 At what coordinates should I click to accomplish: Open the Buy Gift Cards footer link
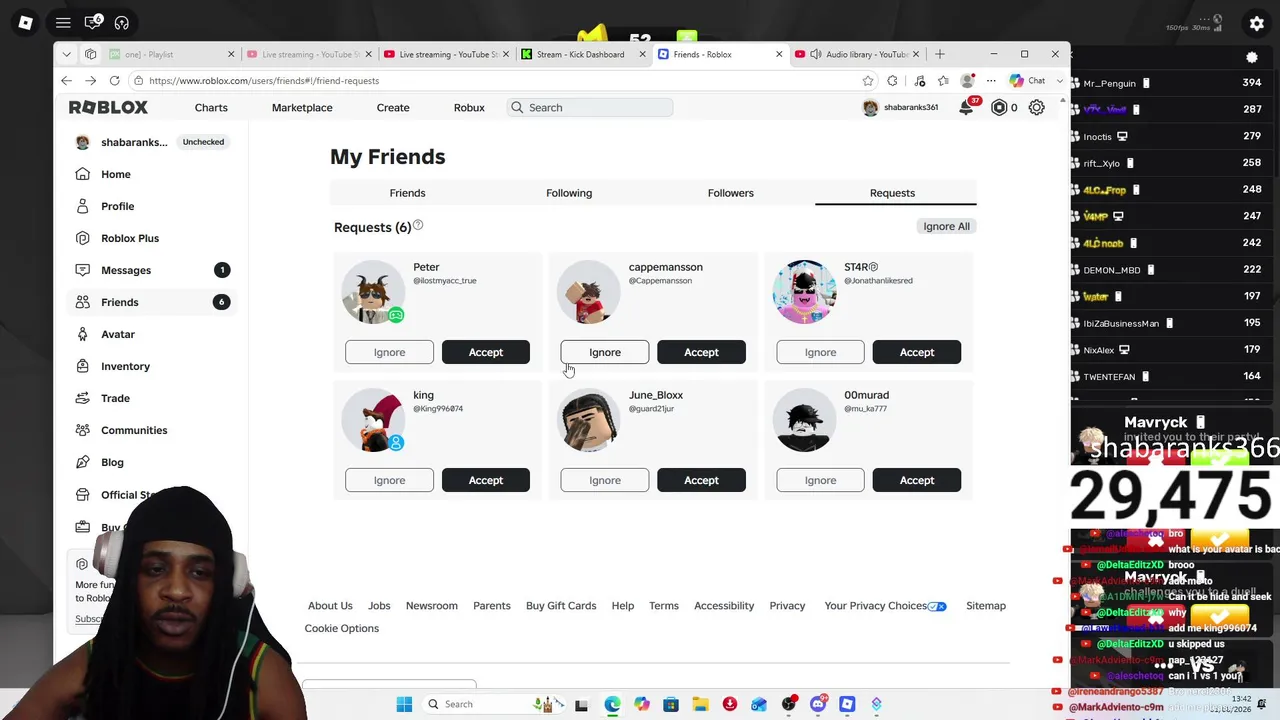(x=561, y=605)
